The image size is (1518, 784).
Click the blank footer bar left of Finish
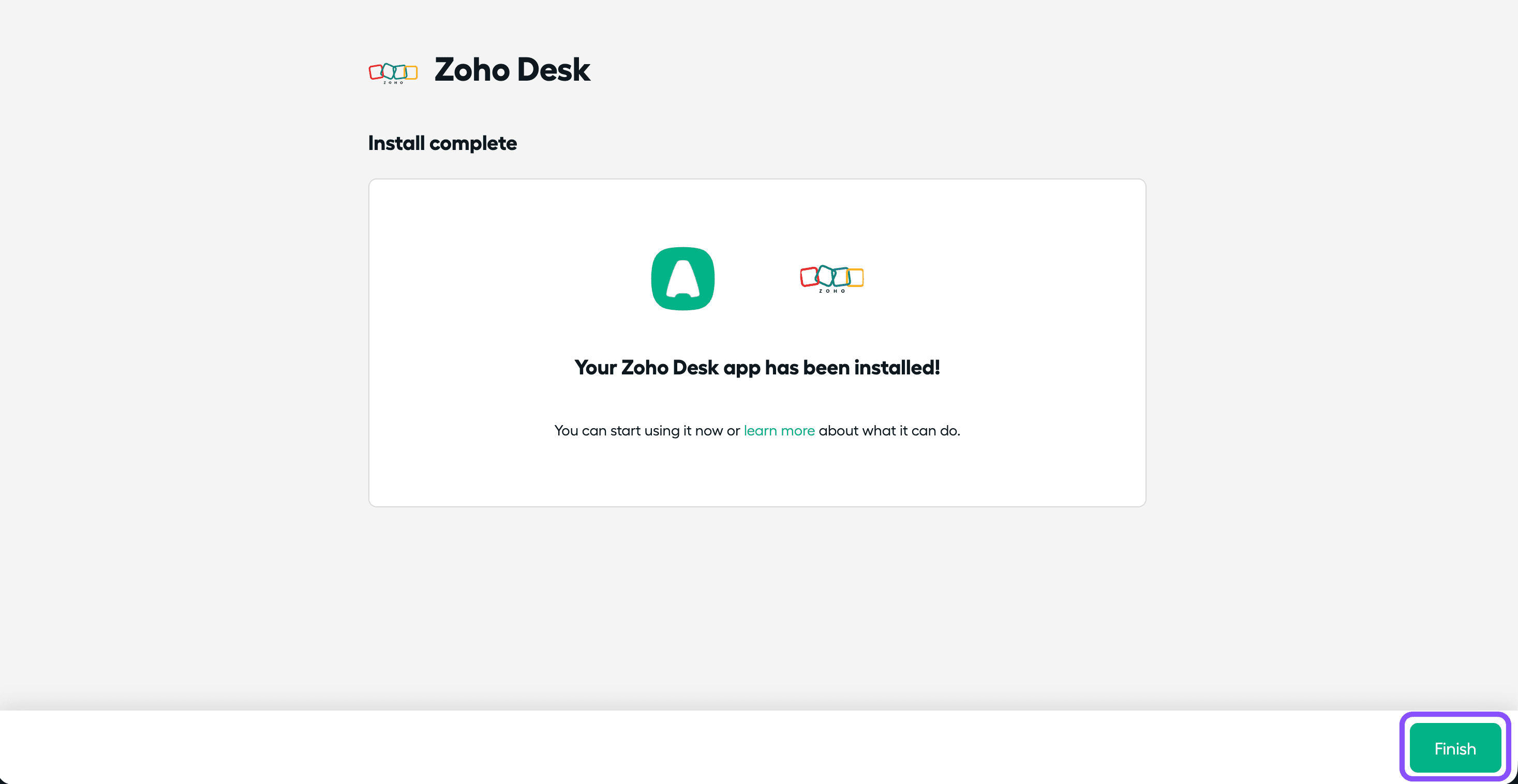tap(695, 747)
